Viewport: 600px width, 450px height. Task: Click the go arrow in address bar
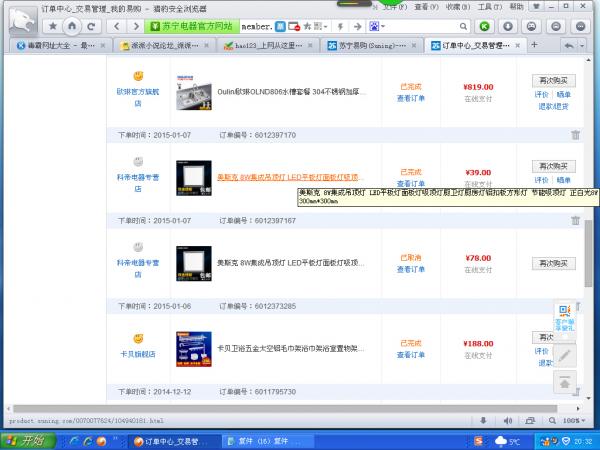[357, 26]
